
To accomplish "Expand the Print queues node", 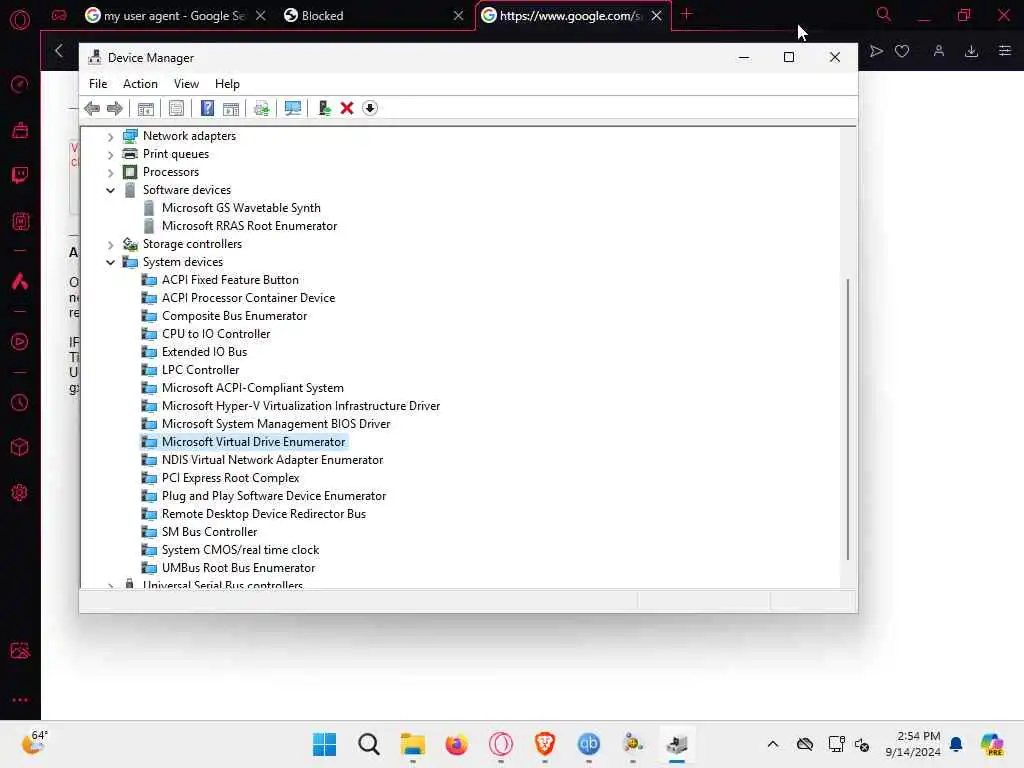I will pos(110,155).
